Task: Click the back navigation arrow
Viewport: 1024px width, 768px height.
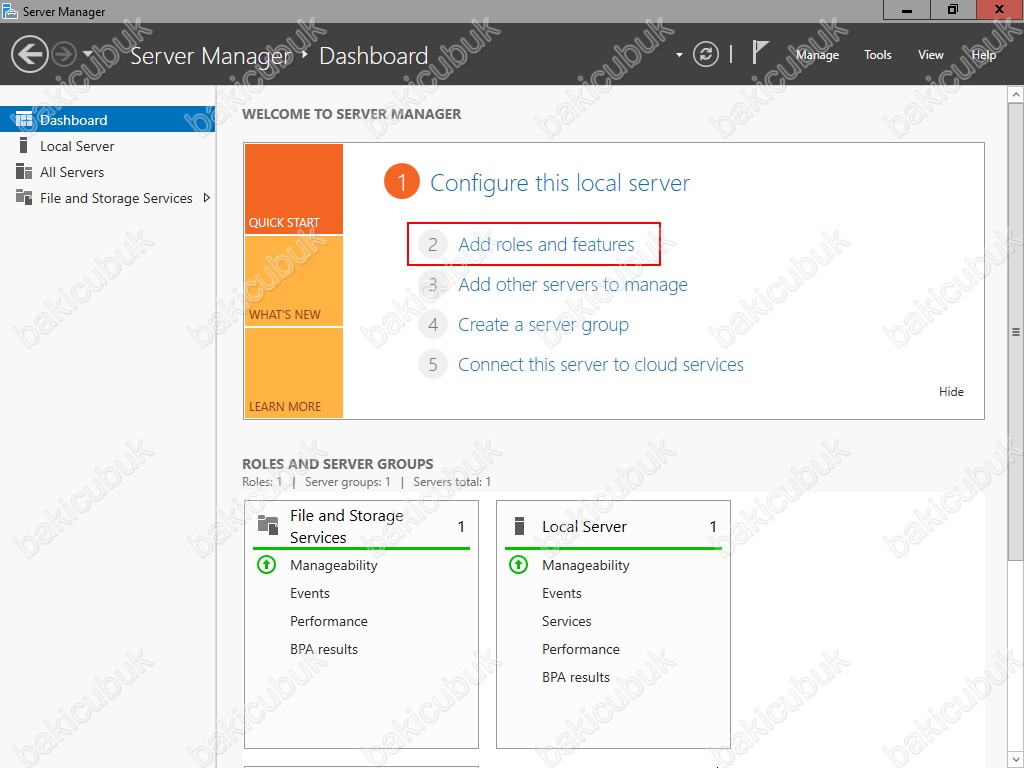Action: click(29, 54)
